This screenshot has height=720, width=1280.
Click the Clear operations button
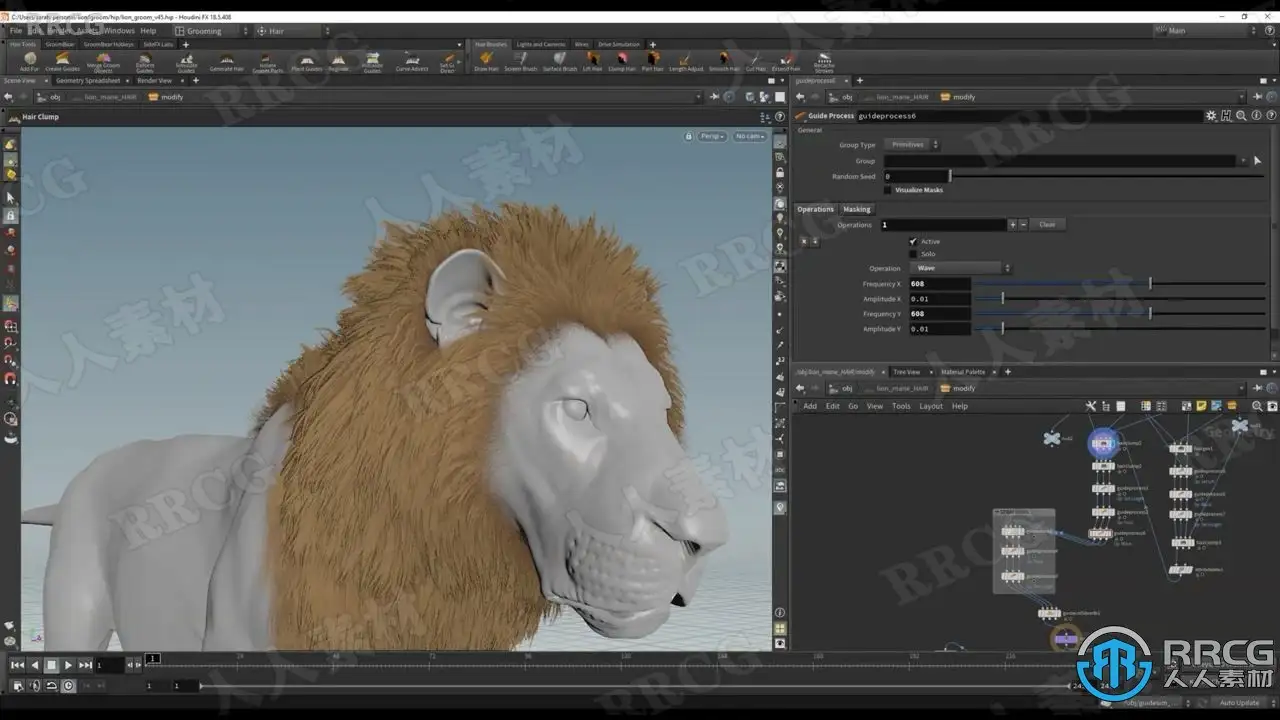point(1047,225)
